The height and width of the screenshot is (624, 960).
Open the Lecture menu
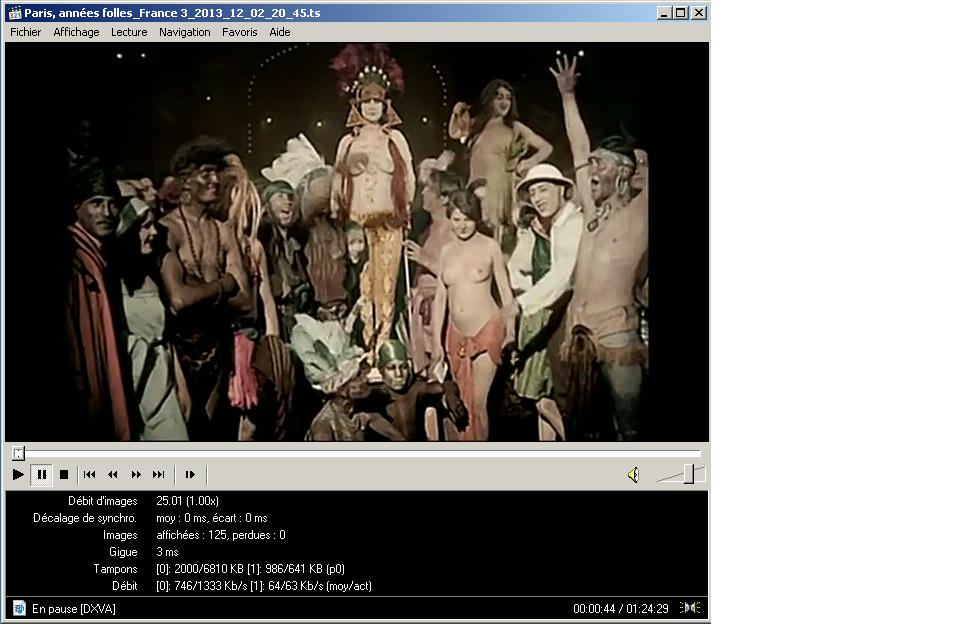129,32
